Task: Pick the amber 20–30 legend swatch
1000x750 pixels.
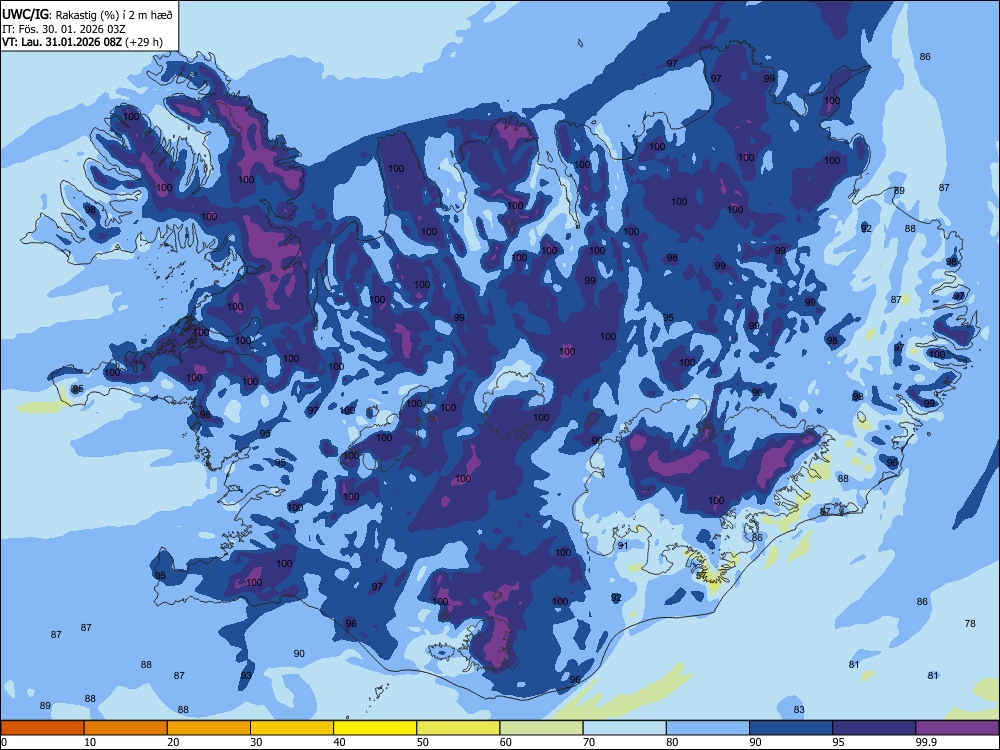Action: pos(209,728)
